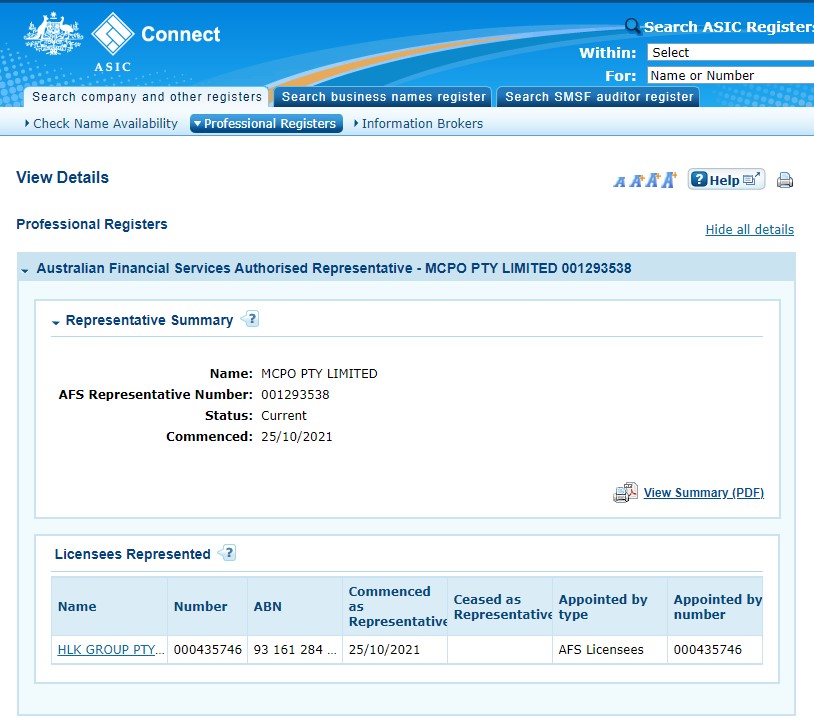Select the third font size A icon
Screen dimensions: 814x724
click(653, 180)
